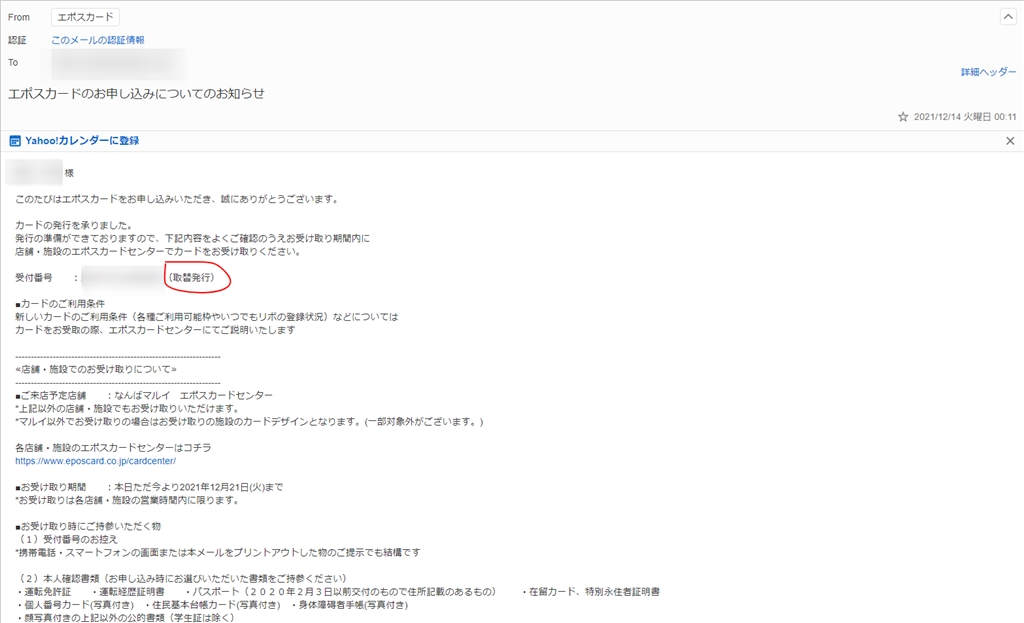Click ■お受け取り時にご持参いただく物 heading

[88, 526]
